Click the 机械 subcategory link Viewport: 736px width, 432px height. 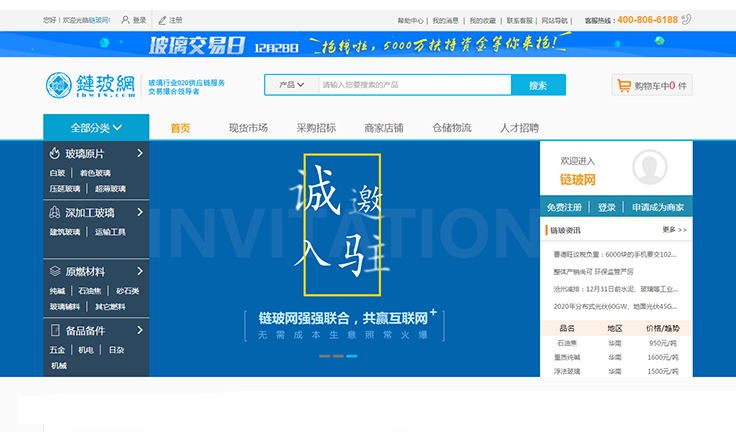click(59, 365)
